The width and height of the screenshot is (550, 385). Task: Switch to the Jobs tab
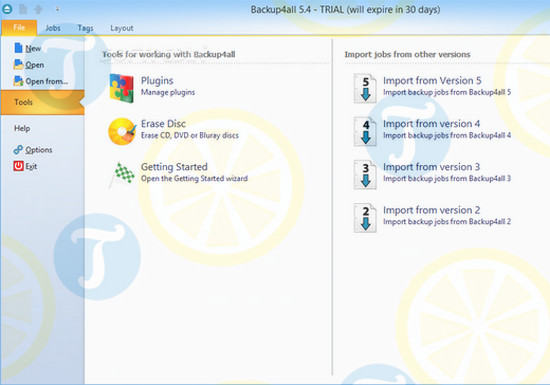click(x=53, y=28)
